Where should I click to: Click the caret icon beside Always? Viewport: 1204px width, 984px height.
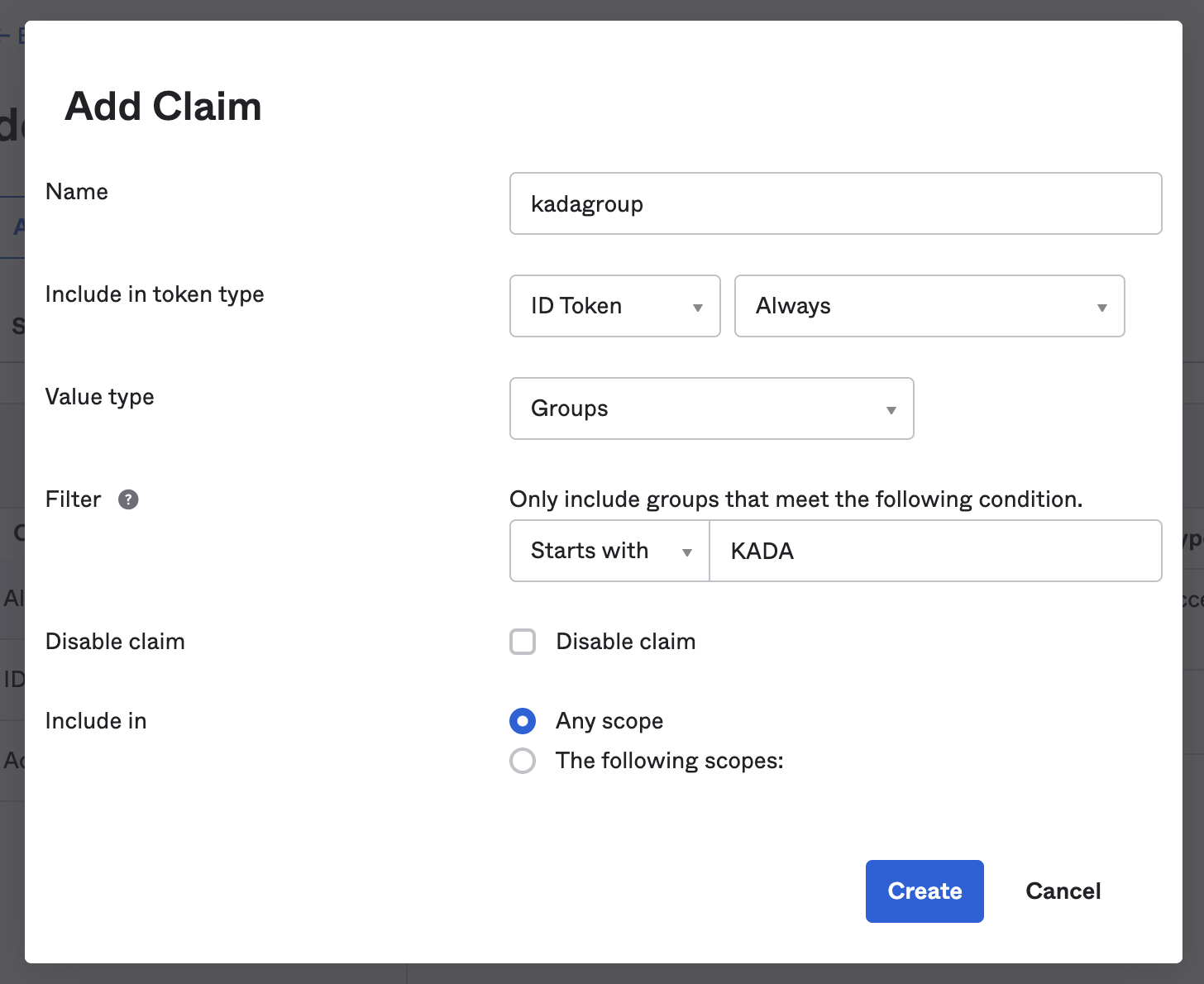[x=1101, y=308]
